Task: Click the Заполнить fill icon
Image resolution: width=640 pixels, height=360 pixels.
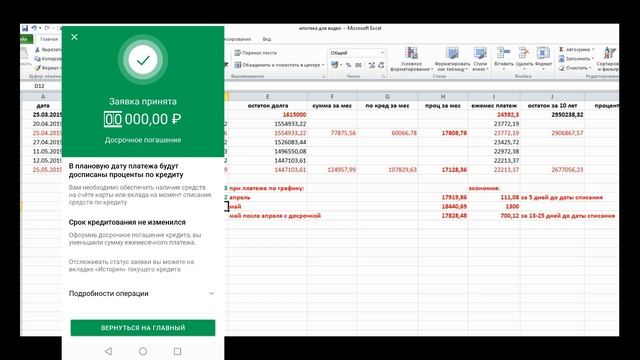Action: (562, 59)
